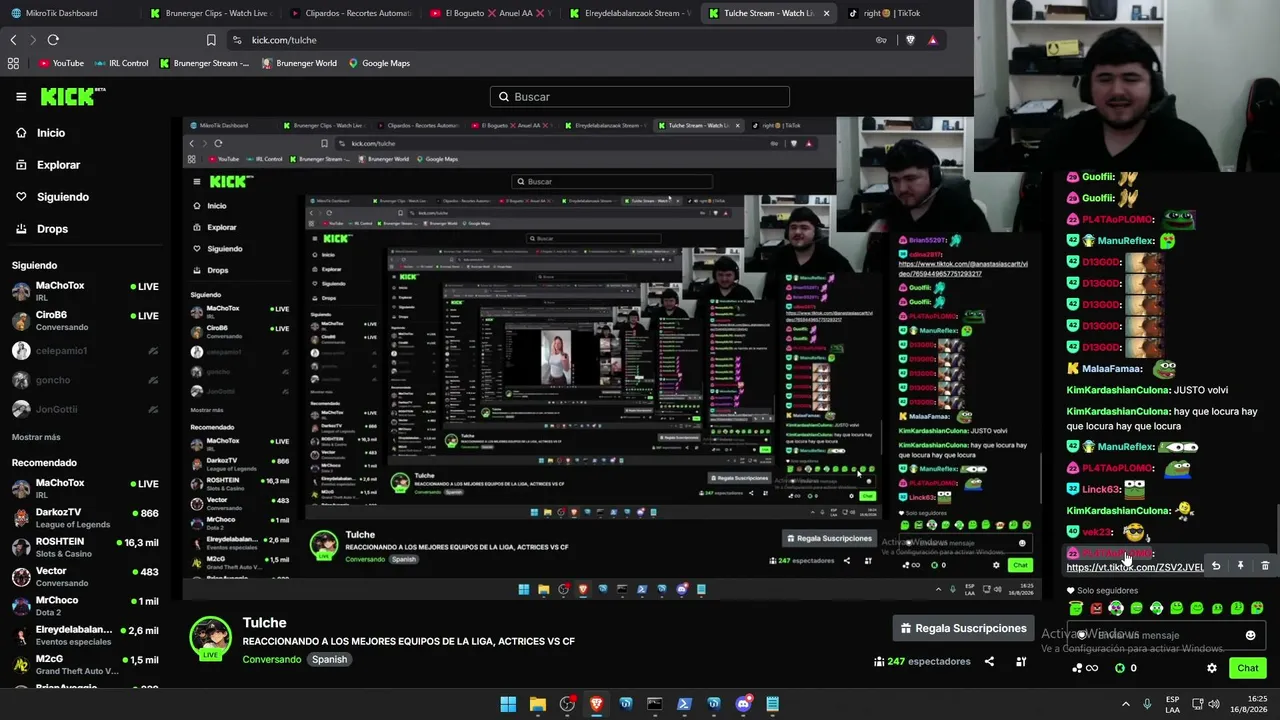The image size is (1280, 720).
Task: Click the Enviar un mensaje chat input
Action: [1166, 635]
